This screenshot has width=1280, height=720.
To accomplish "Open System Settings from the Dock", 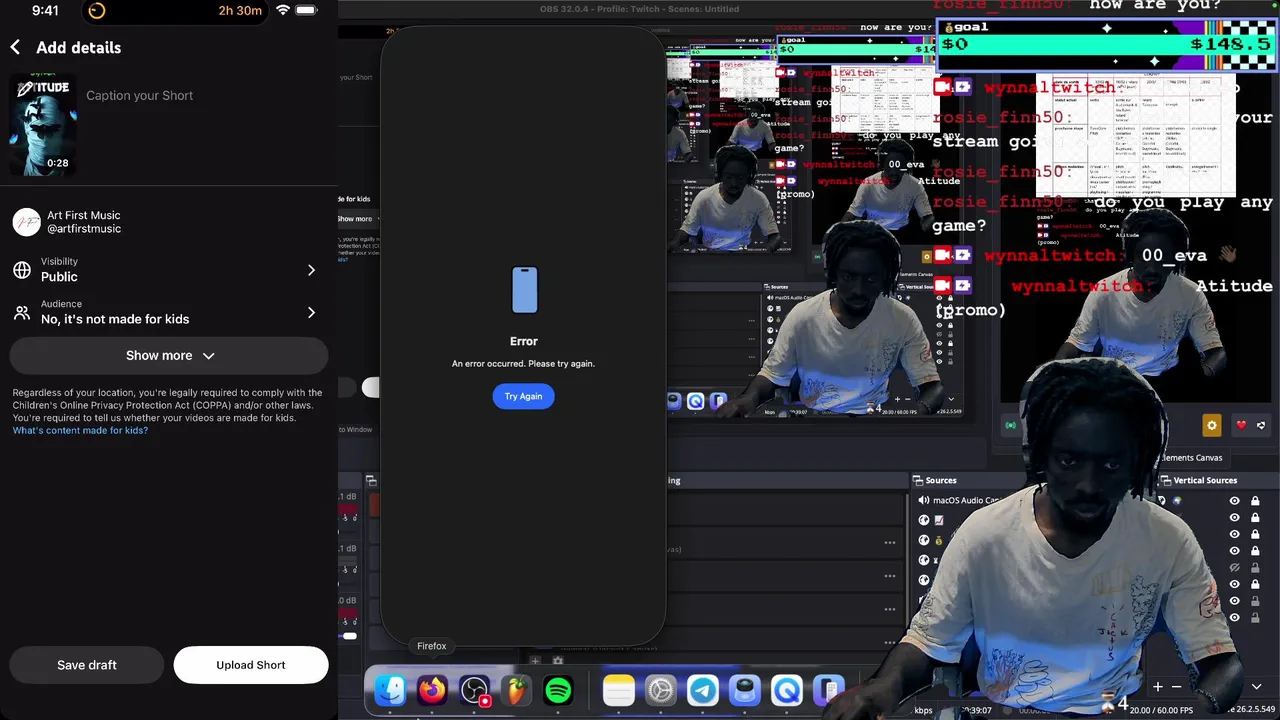I will tap(661, 690).
